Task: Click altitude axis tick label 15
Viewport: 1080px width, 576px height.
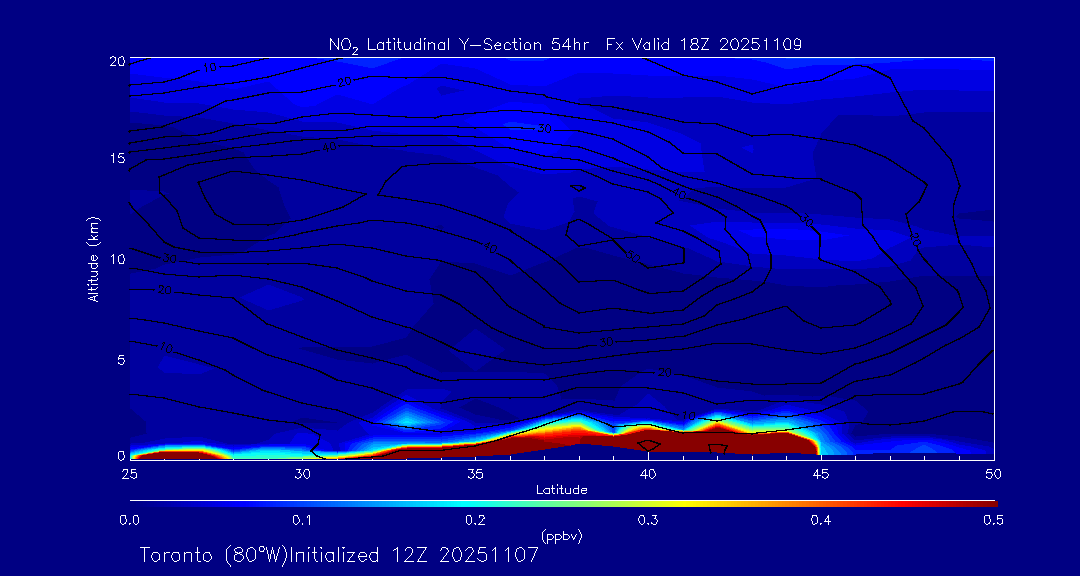Action: (x=116, y=158)
